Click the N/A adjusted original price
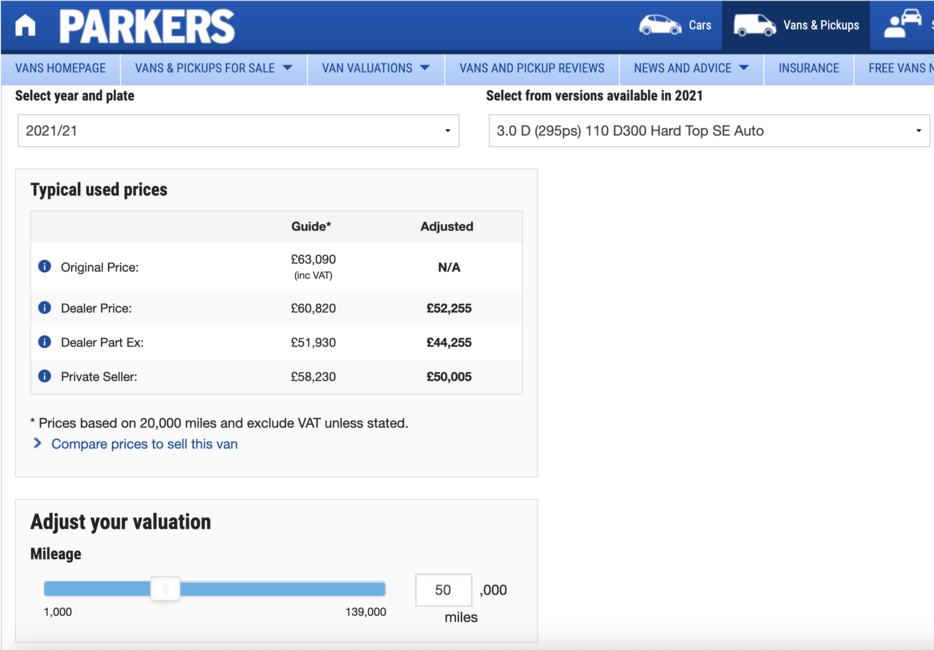This screenshot has width=934, height=650. (449, 267)
